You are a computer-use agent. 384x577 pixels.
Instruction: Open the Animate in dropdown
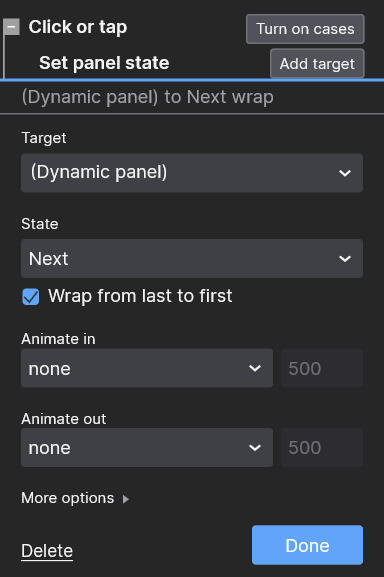click(147, 368)
